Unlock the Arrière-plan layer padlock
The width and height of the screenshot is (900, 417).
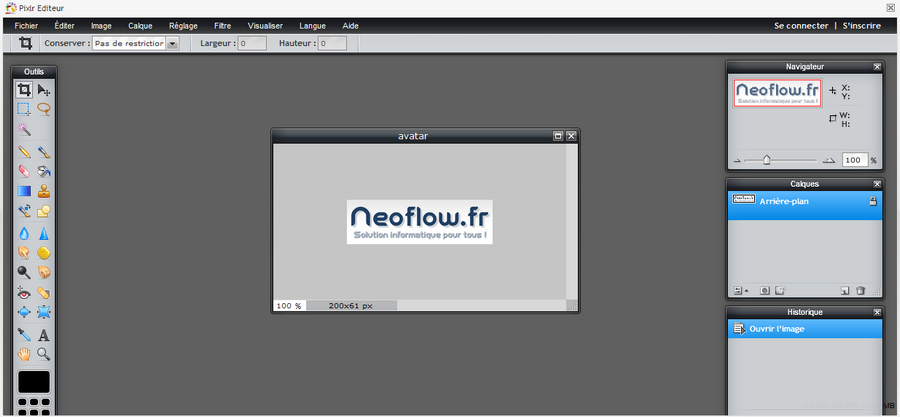(873, 201)
